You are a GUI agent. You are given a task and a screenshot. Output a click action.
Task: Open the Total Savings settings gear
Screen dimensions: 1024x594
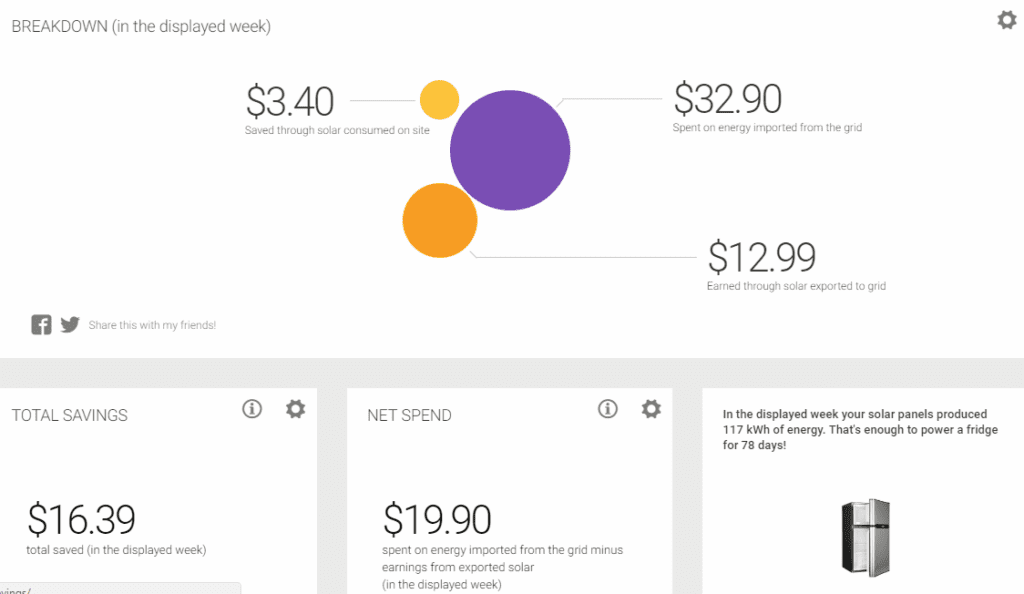point(295,409)
